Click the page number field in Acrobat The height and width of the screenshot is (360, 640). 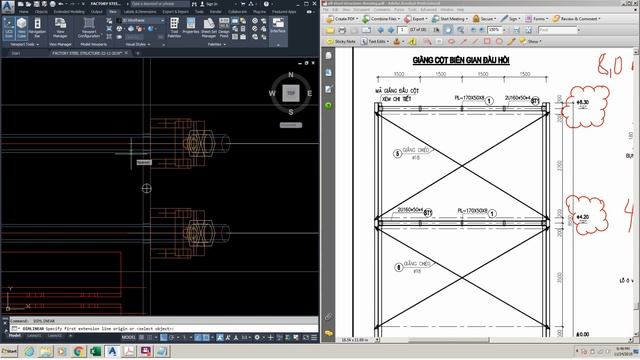click(x=402, y=30)
